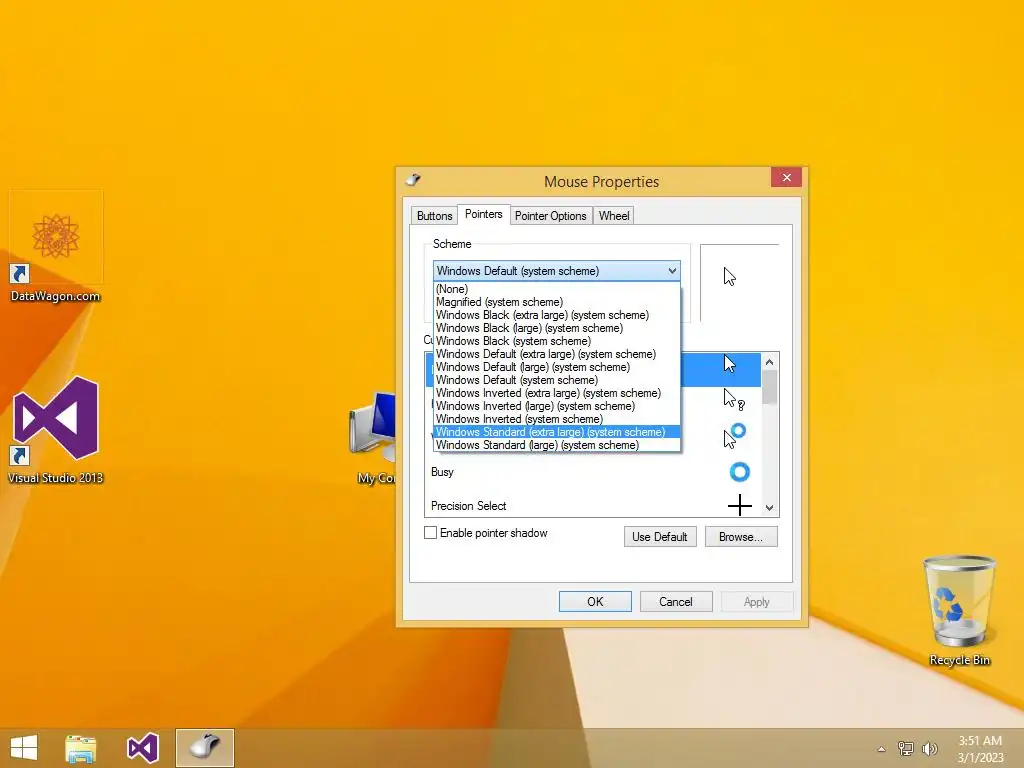
Task: Enable pointer shadow checkbox
Action: click(x=430, y=533)
